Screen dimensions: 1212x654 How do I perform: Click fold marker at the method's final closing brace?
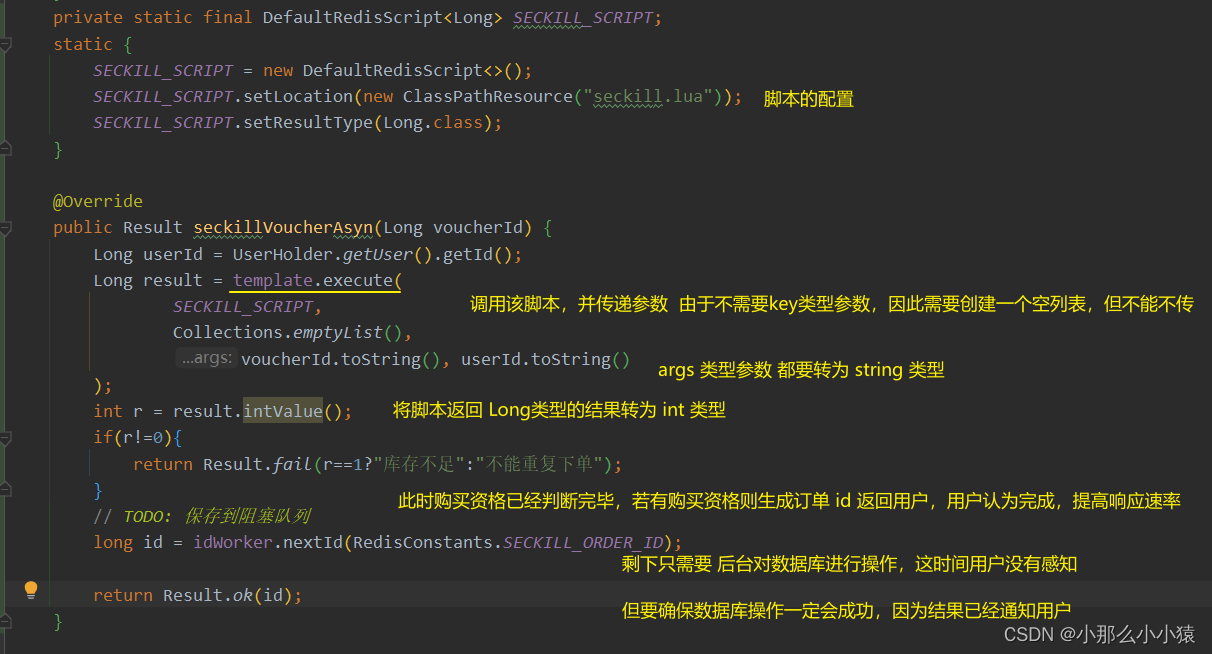tap(6, 621)
